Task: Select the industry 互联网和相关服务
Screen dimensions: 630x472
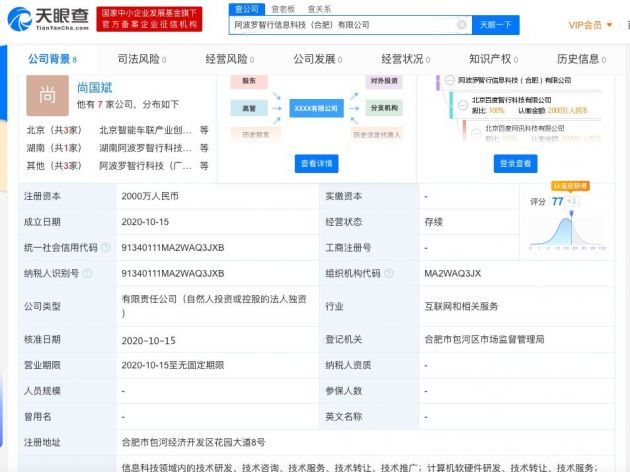Action: (461, 306)
